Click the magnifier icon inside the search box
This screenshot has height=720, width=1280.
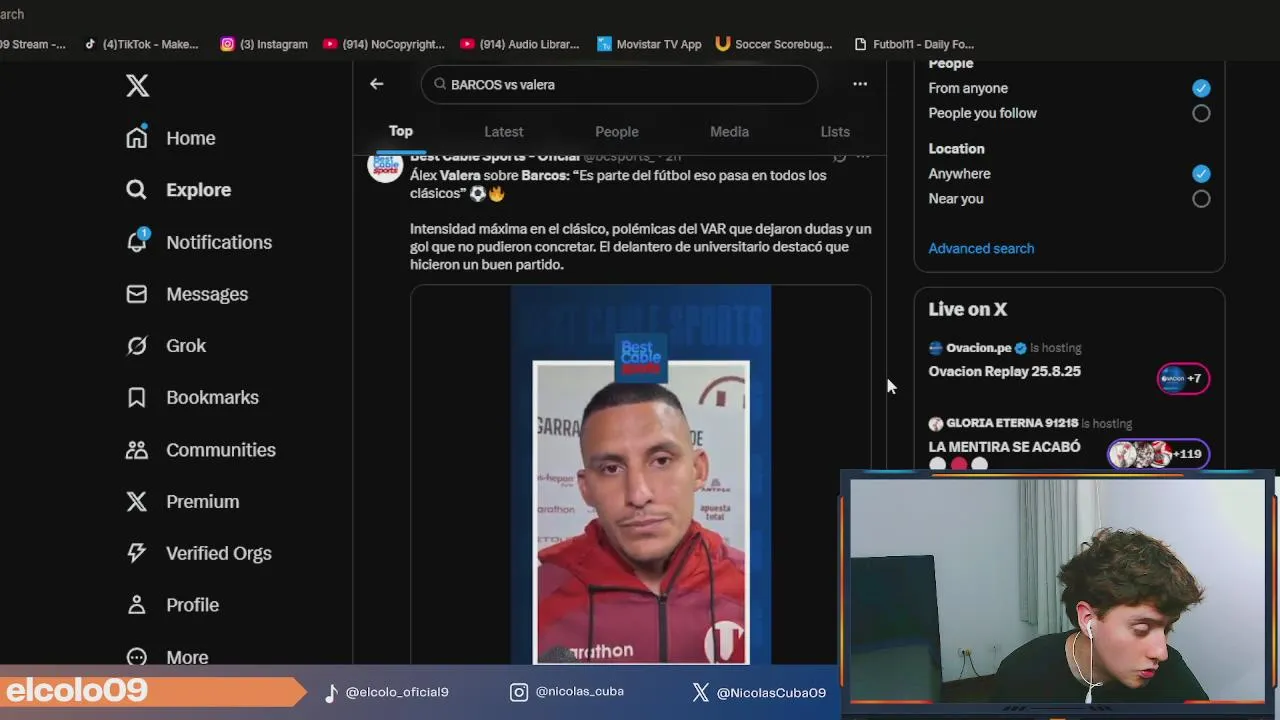(x=440, y=84)
